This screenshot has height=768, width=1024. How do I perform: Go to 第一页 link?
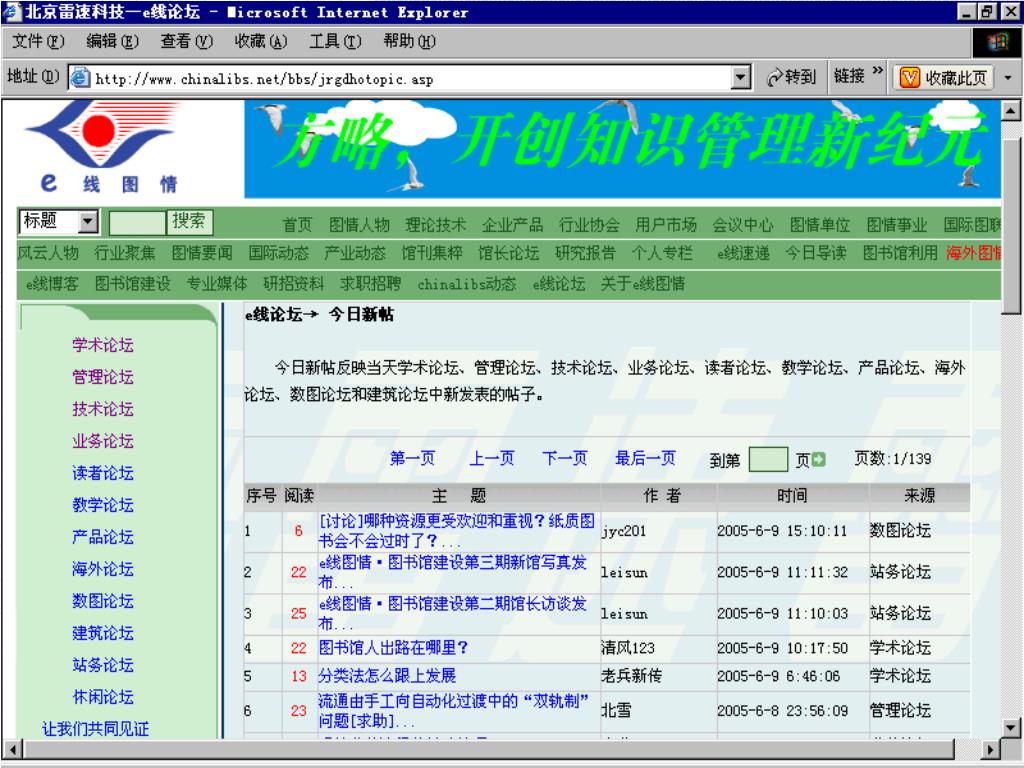(412, 458)
